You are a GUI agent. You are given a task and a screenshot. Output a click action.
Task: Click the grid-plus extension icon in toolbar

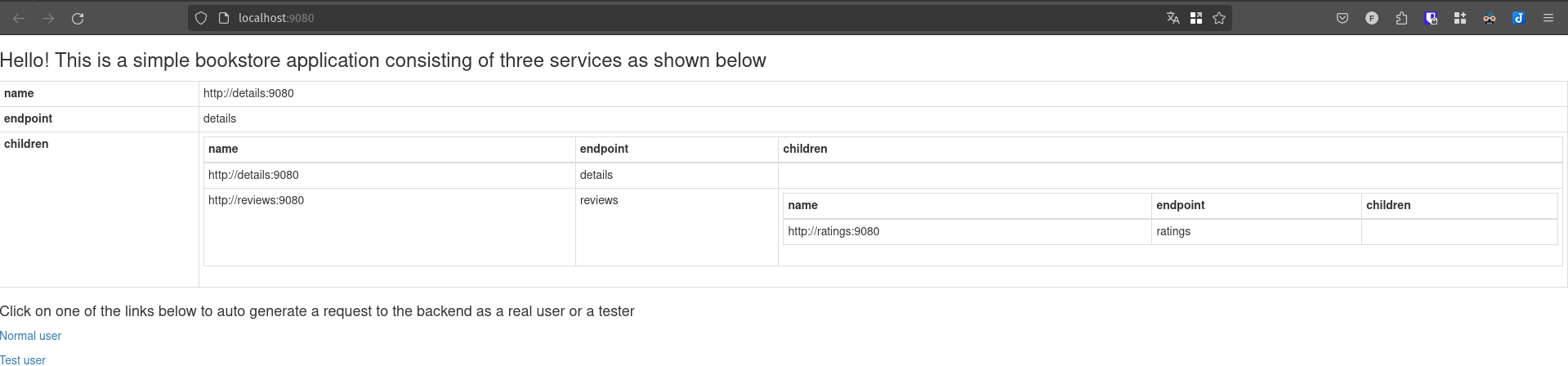tap(1460, 18)
